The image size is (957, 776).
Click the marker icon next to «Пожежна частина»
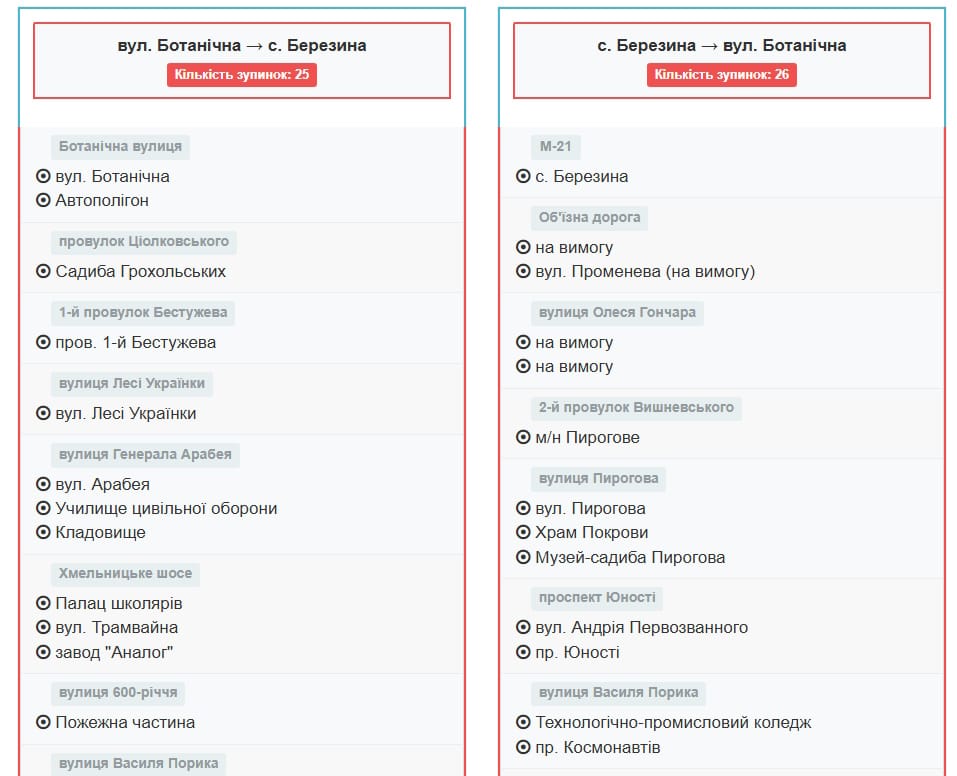pos(41,722)
